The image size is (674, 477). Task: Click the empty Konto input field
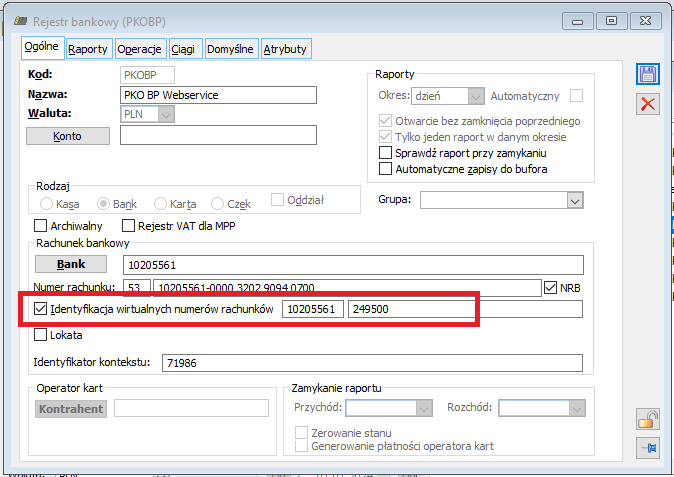point(218,135)
